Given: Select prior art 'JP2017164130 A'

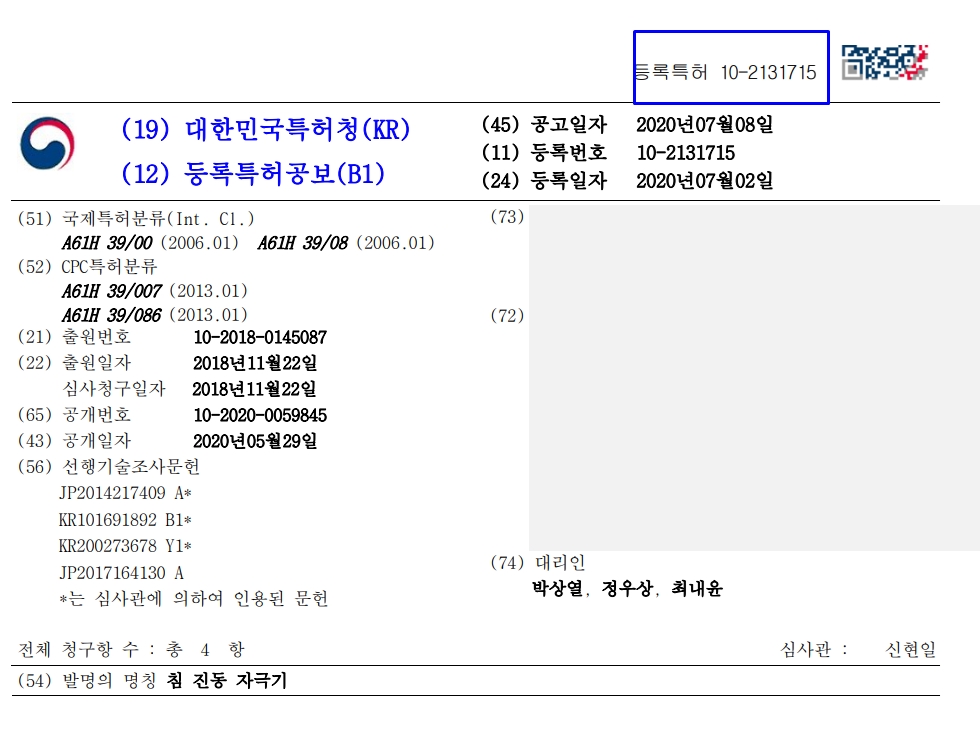Looking at the screenshot, I should (121, 573).
